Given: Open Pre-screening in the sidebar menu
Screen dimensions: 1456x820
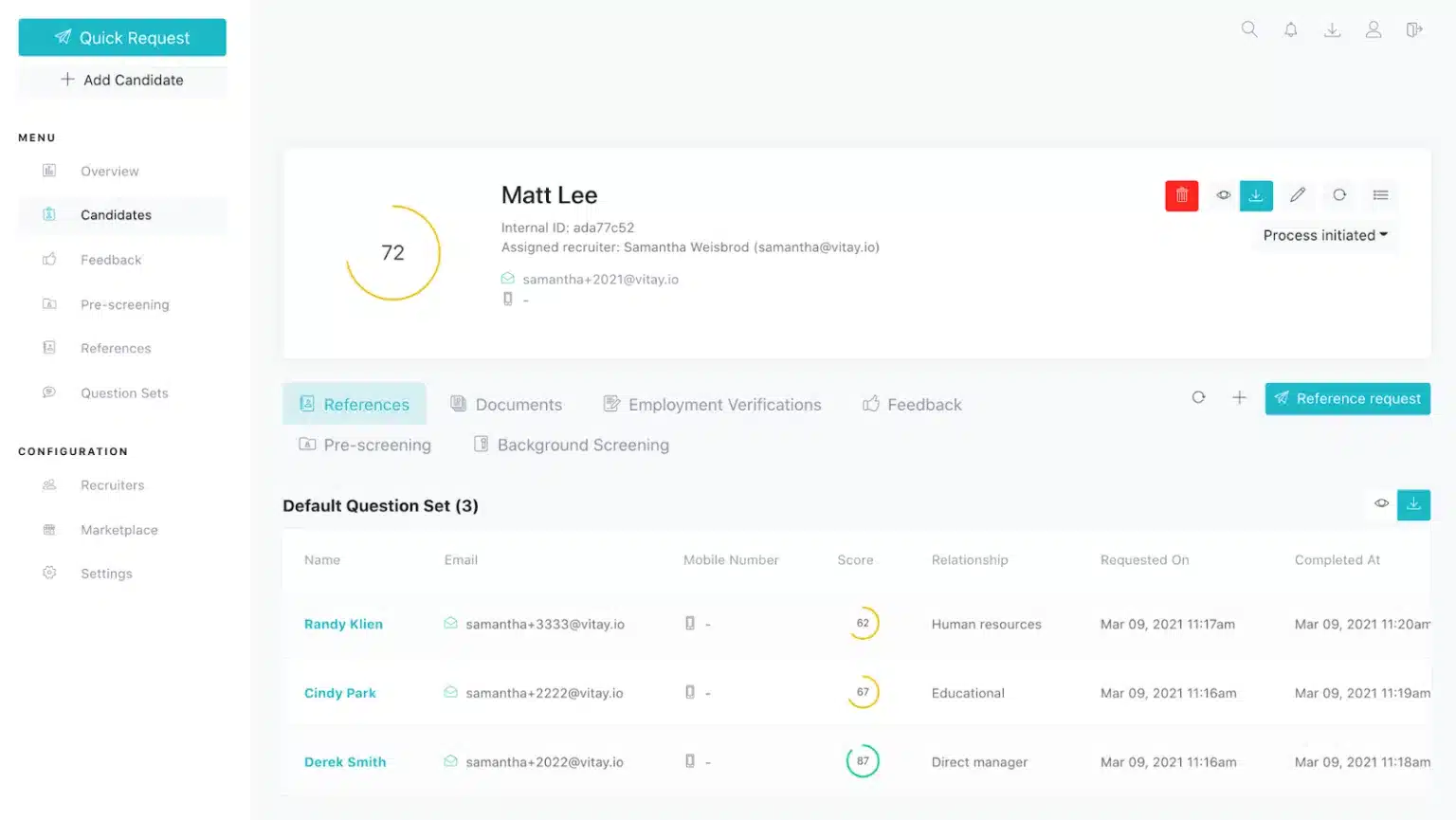Looking at the screenshot, I should point(124,304).
